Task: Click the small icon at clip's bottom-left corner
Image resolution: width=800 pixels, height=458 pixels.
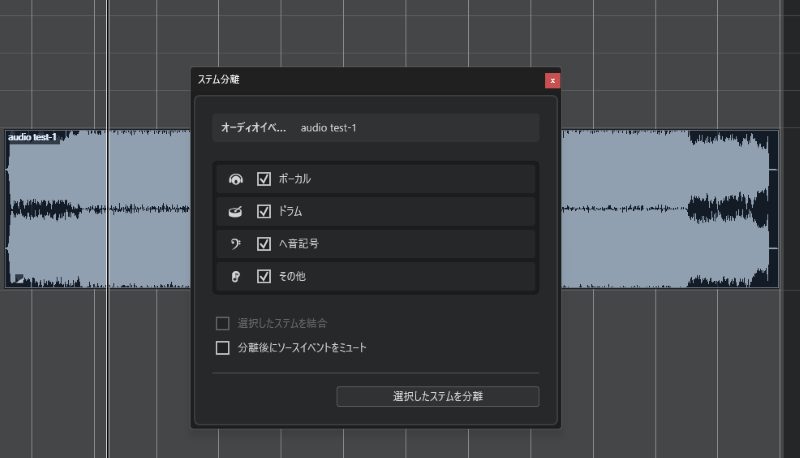Action: pos(17,279)
